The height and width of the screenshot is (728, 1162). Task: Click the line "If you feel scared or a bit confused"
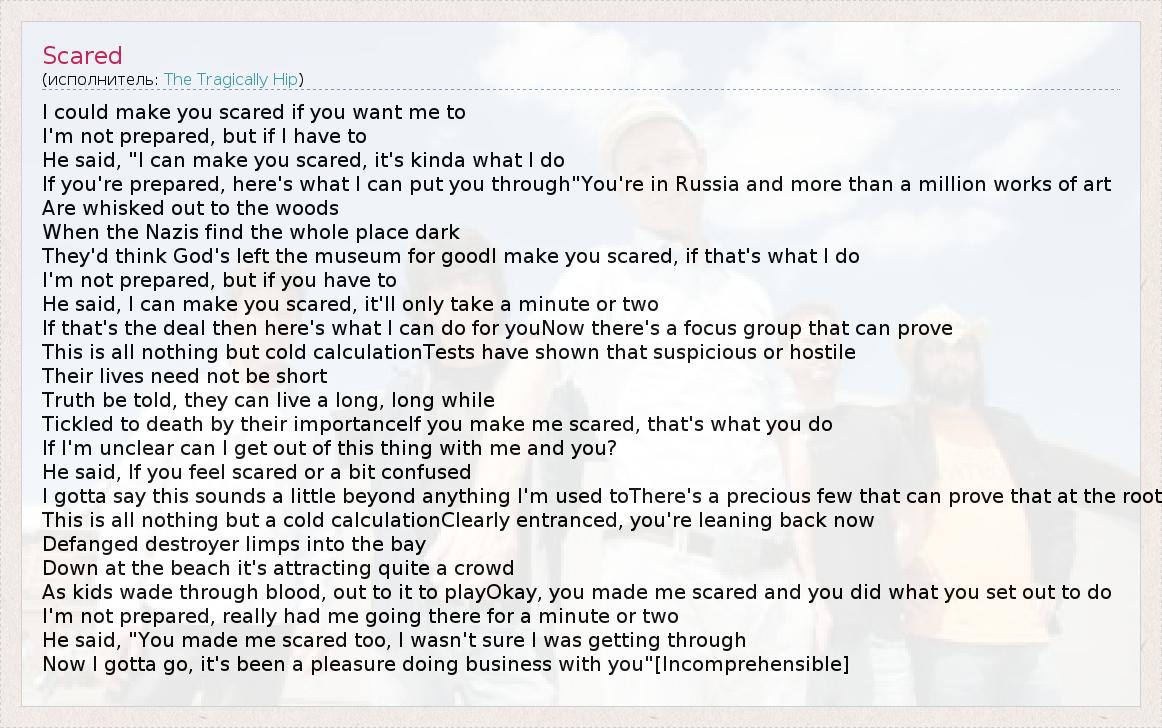[256, 472]
